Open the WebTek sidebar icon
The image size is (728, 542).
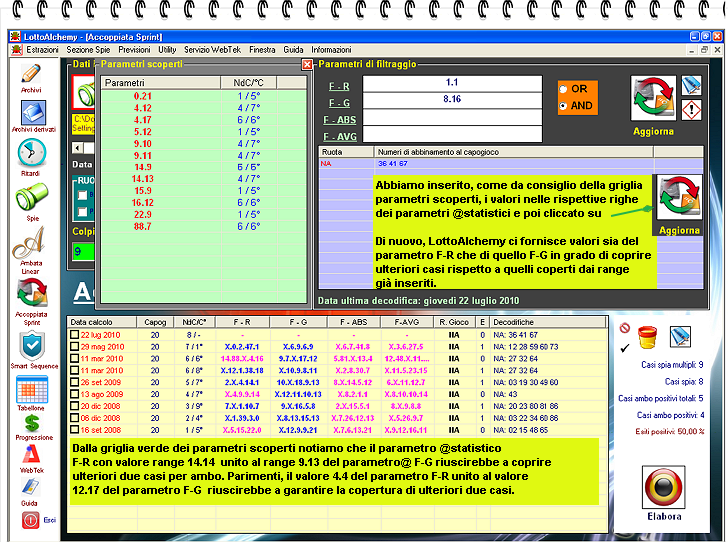tap(32, 454)
